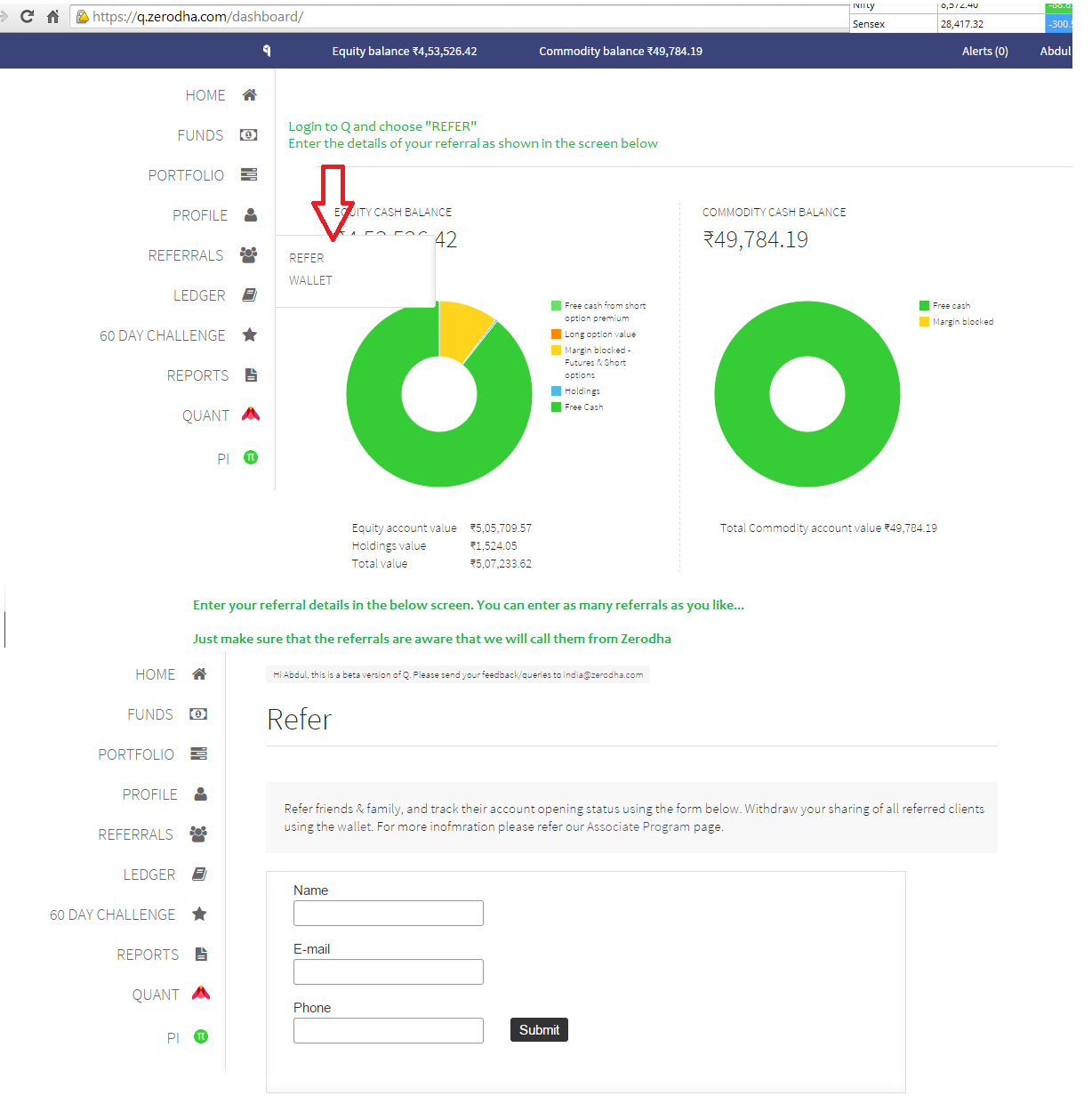Click the Total Commodity account value line
The image size is (1092, 1120).
click(829, 528)
